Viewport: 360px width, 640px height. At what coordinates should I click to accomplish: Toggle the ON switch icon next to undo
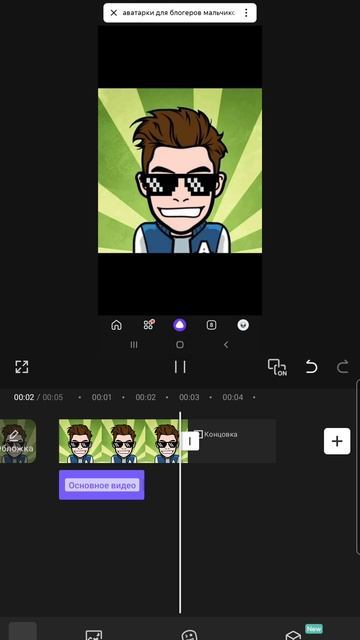(x=277, y=367)
